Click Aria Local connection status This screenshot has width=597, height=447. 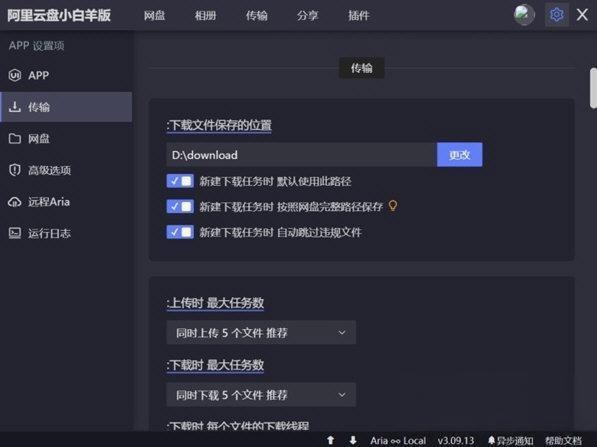tap(398, 441)
